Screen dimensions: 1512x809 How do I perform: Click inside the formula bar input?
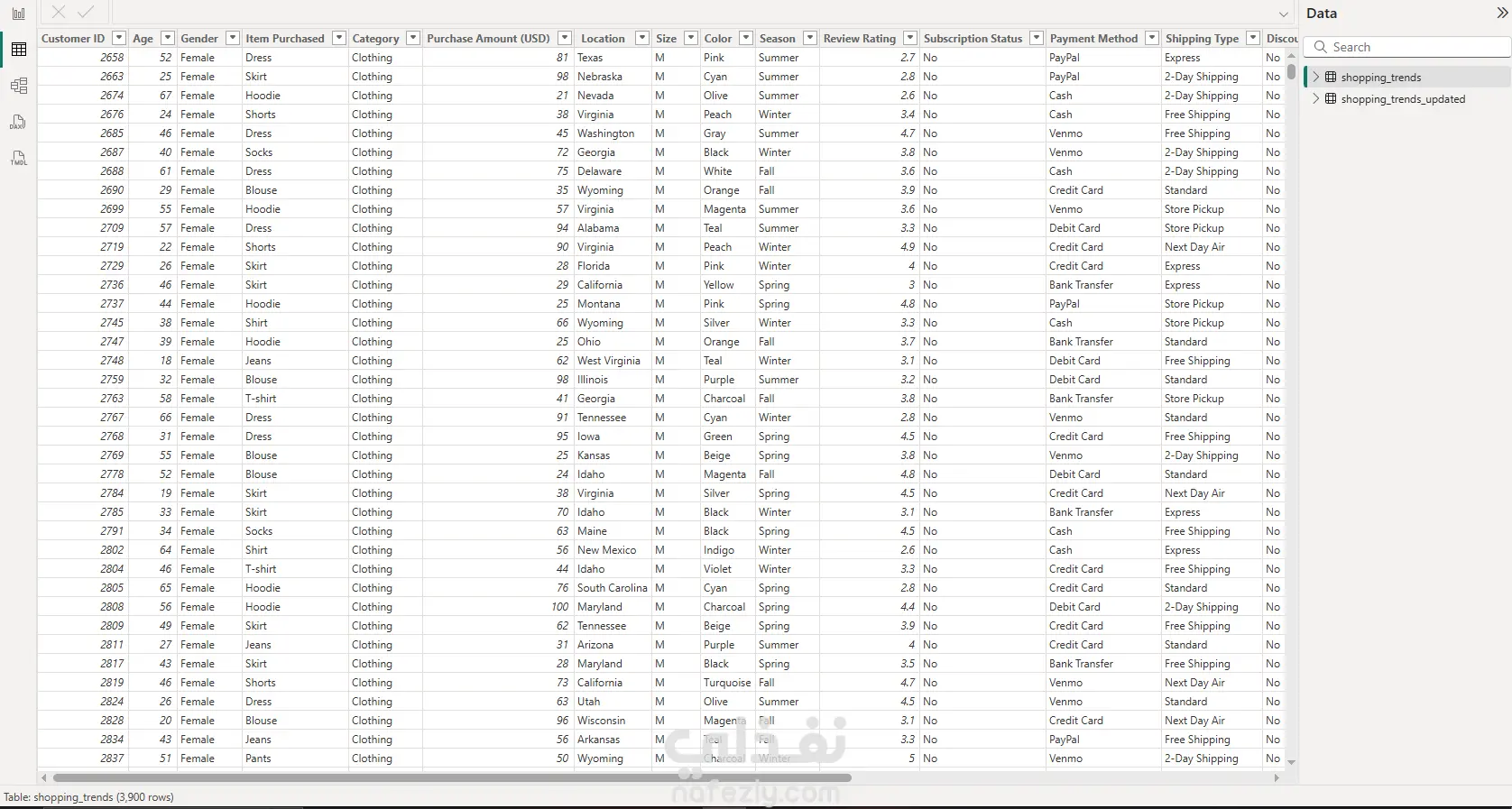point(695,13)
